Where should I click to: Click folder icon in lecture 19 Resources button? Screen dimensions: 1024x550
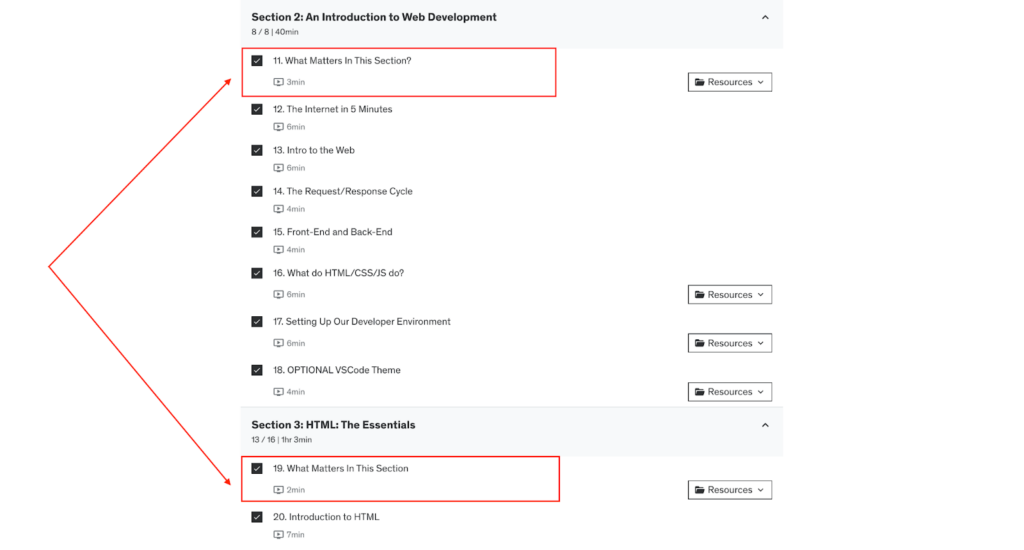[x=699, y=490]
